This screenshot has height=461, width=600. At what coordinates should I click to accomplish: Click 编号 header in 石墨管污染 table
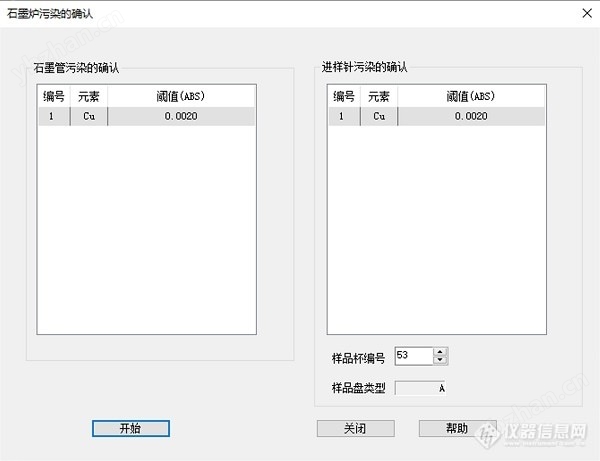(x=53, y=97)
